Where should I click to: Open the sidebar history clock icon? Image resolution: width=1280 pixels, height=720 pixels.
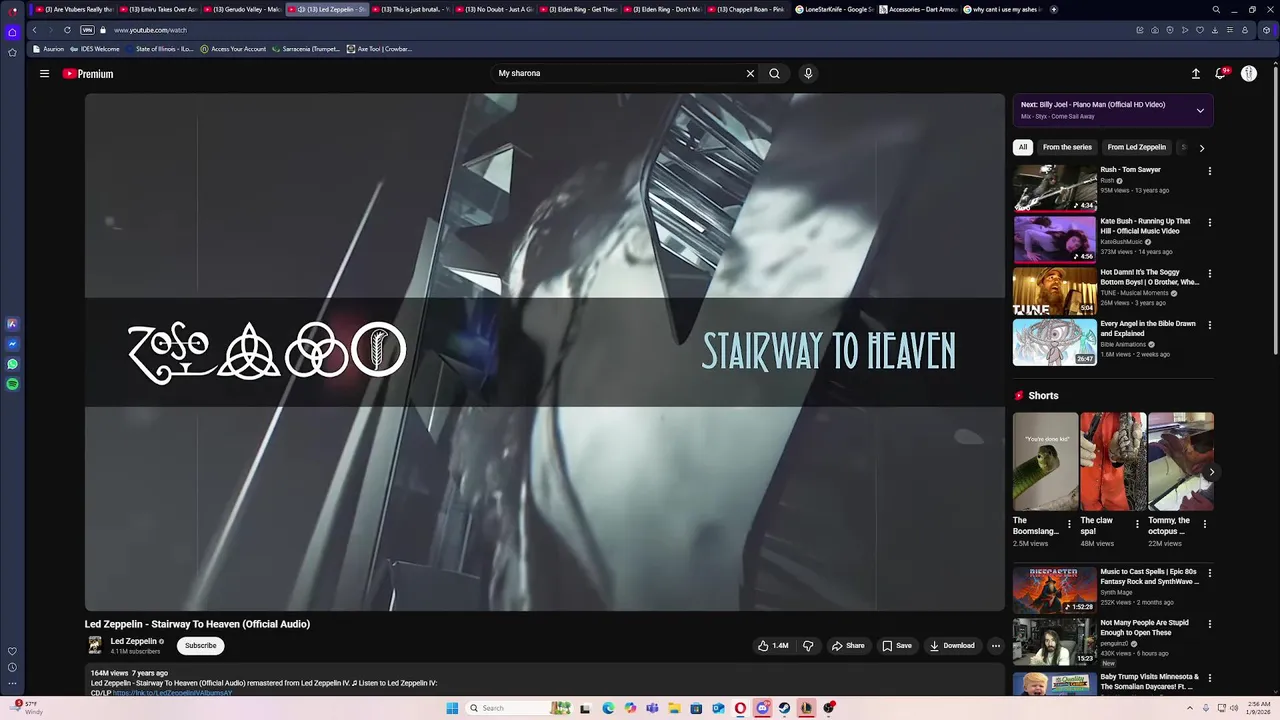click(12, 667)
